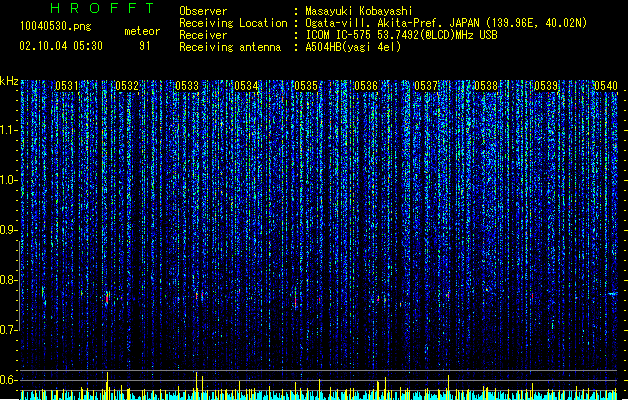This screenshot has width=629, height=400.
Task: Click the 0.7 frequency axis label
Action: pyautogui.click(x=9, y=330)
